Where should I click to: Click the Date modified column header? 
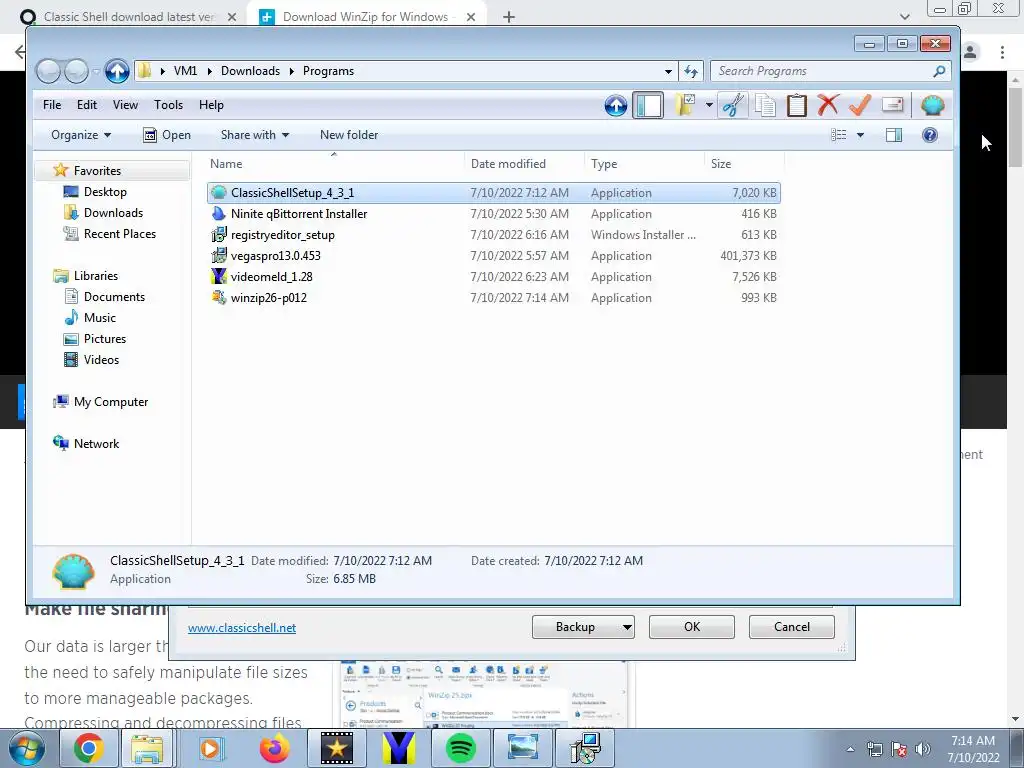tap(524, 164)
